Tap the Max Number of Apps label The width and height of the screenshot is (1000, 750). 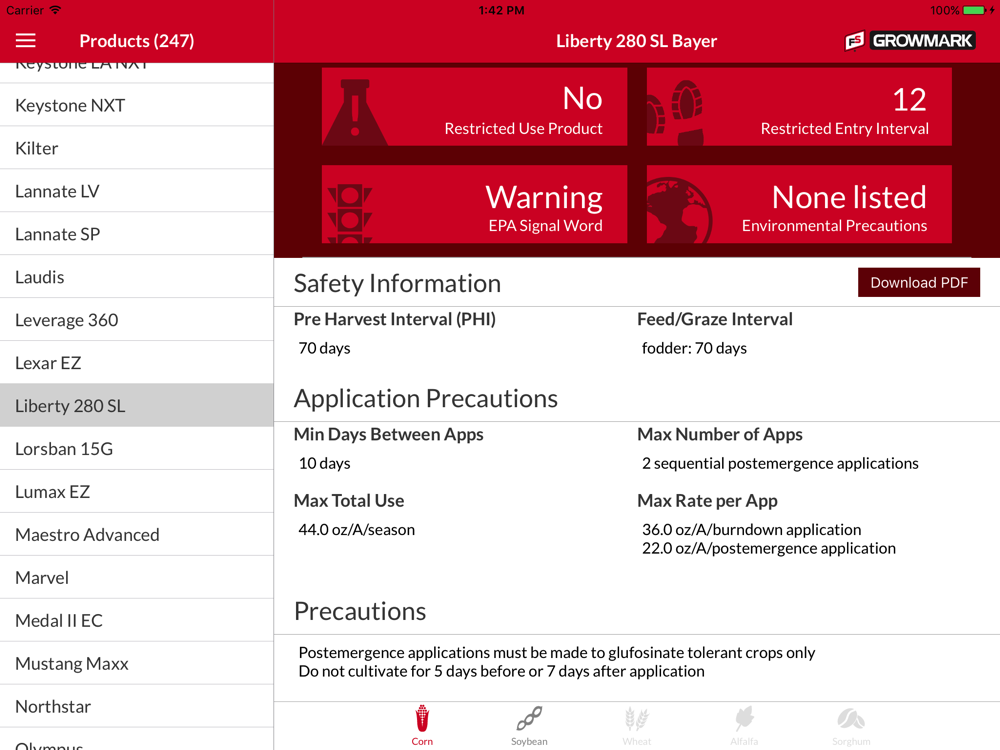click(x=720, y=434)
